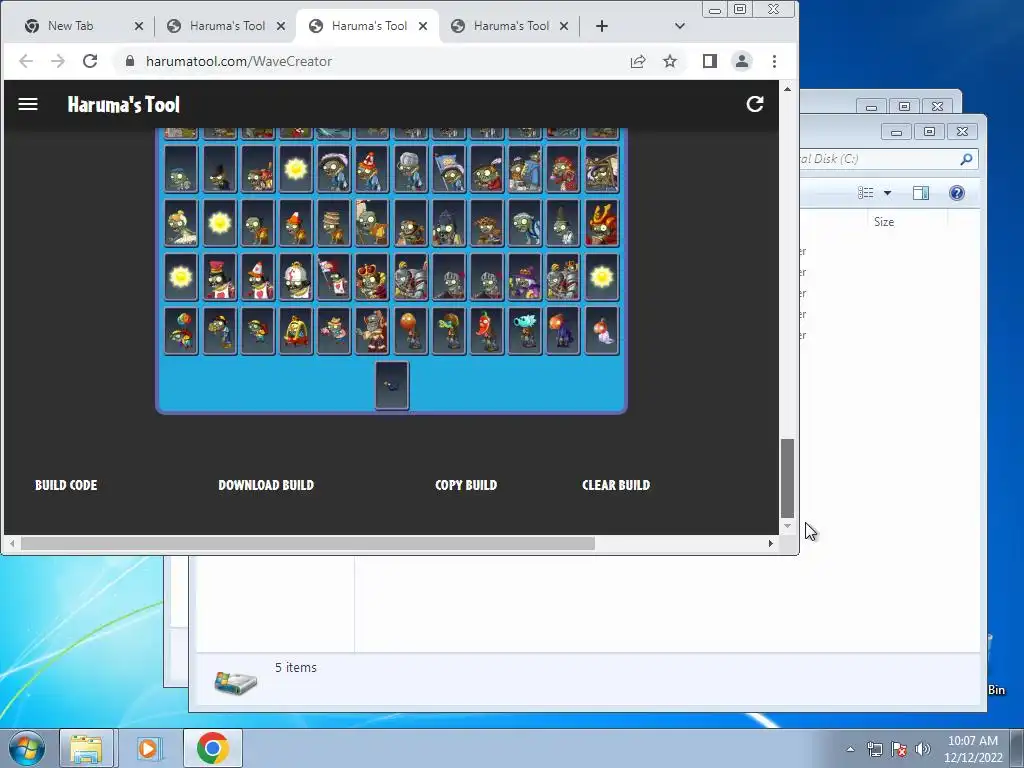Choose the yellow birdcage zombie card
This screenshot has height=768, width=1024.
[x=296, y=331]
